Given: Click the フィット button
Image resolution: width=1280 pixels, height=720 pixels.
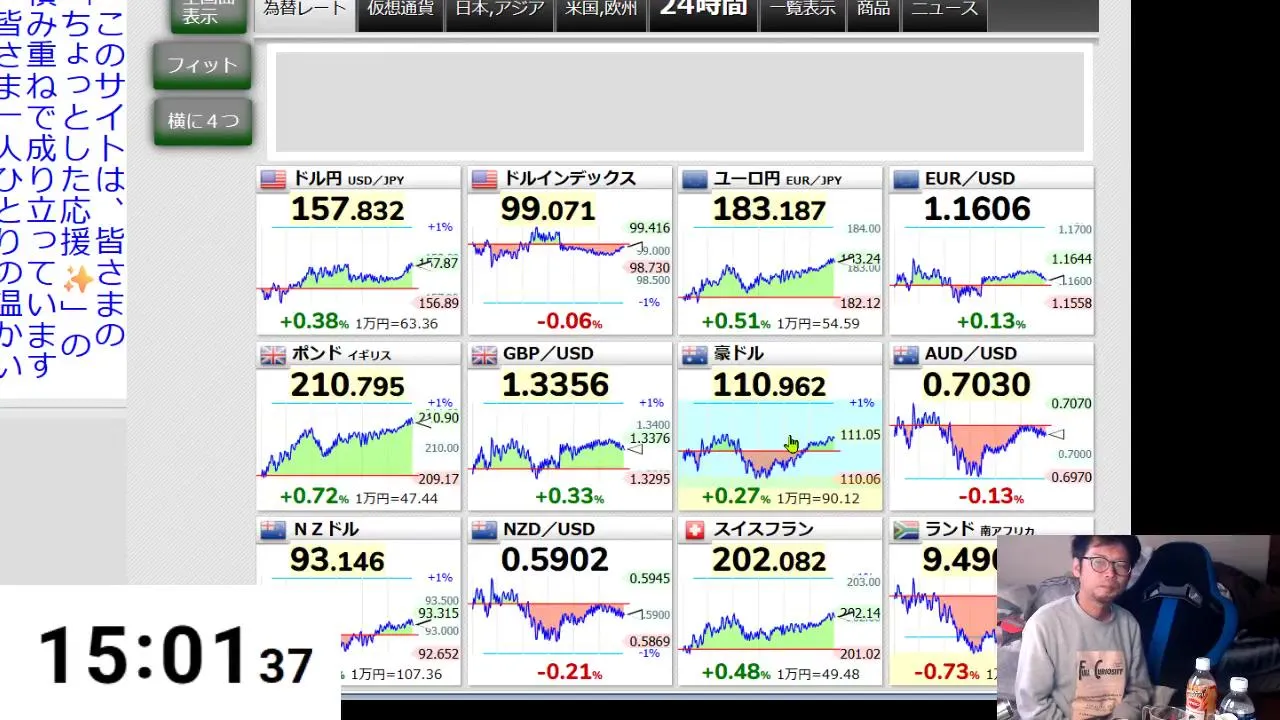Looking at the screenshot, I should (202, 66).
